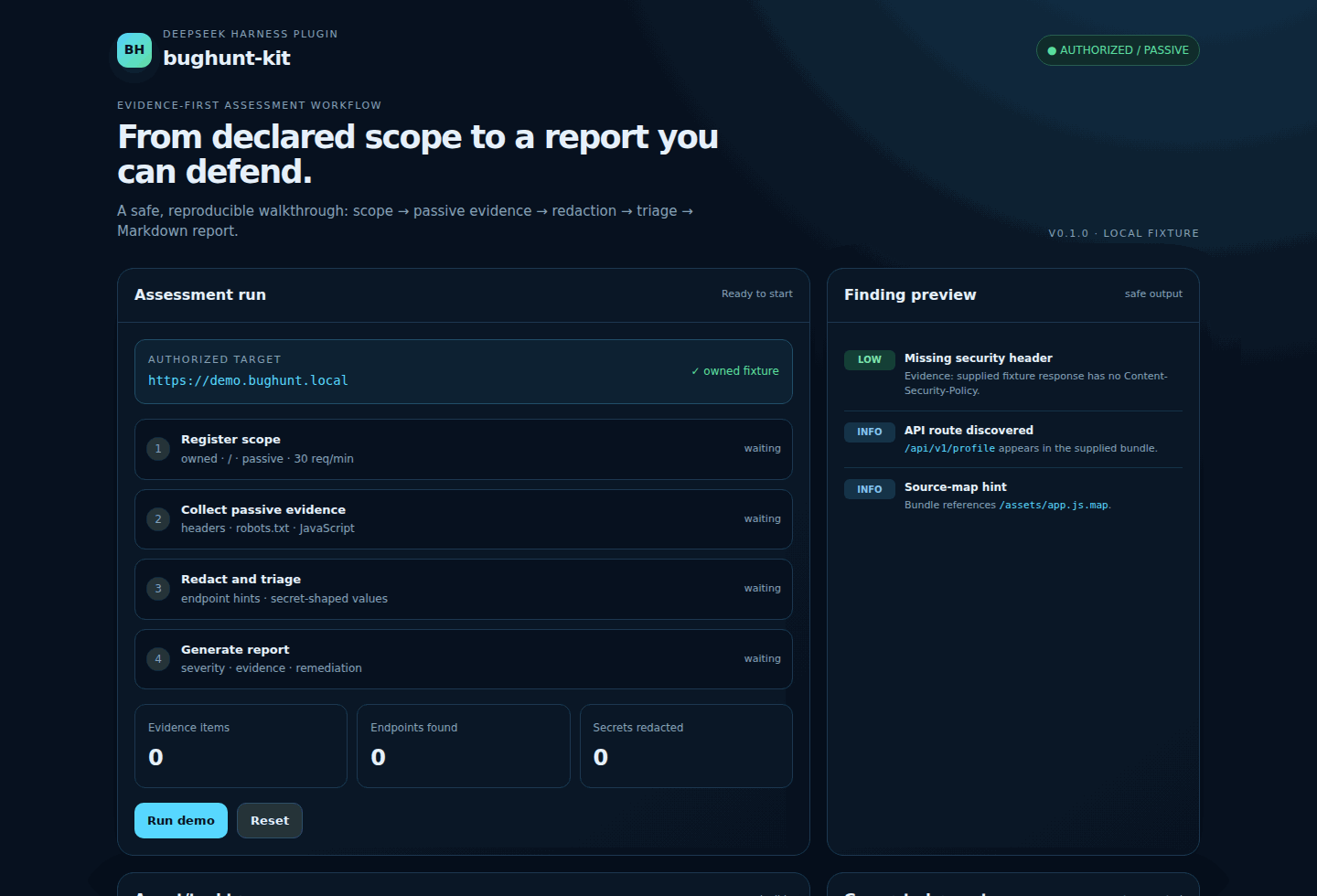Select the /api/v1/profile route text

[x=949, y=448]
